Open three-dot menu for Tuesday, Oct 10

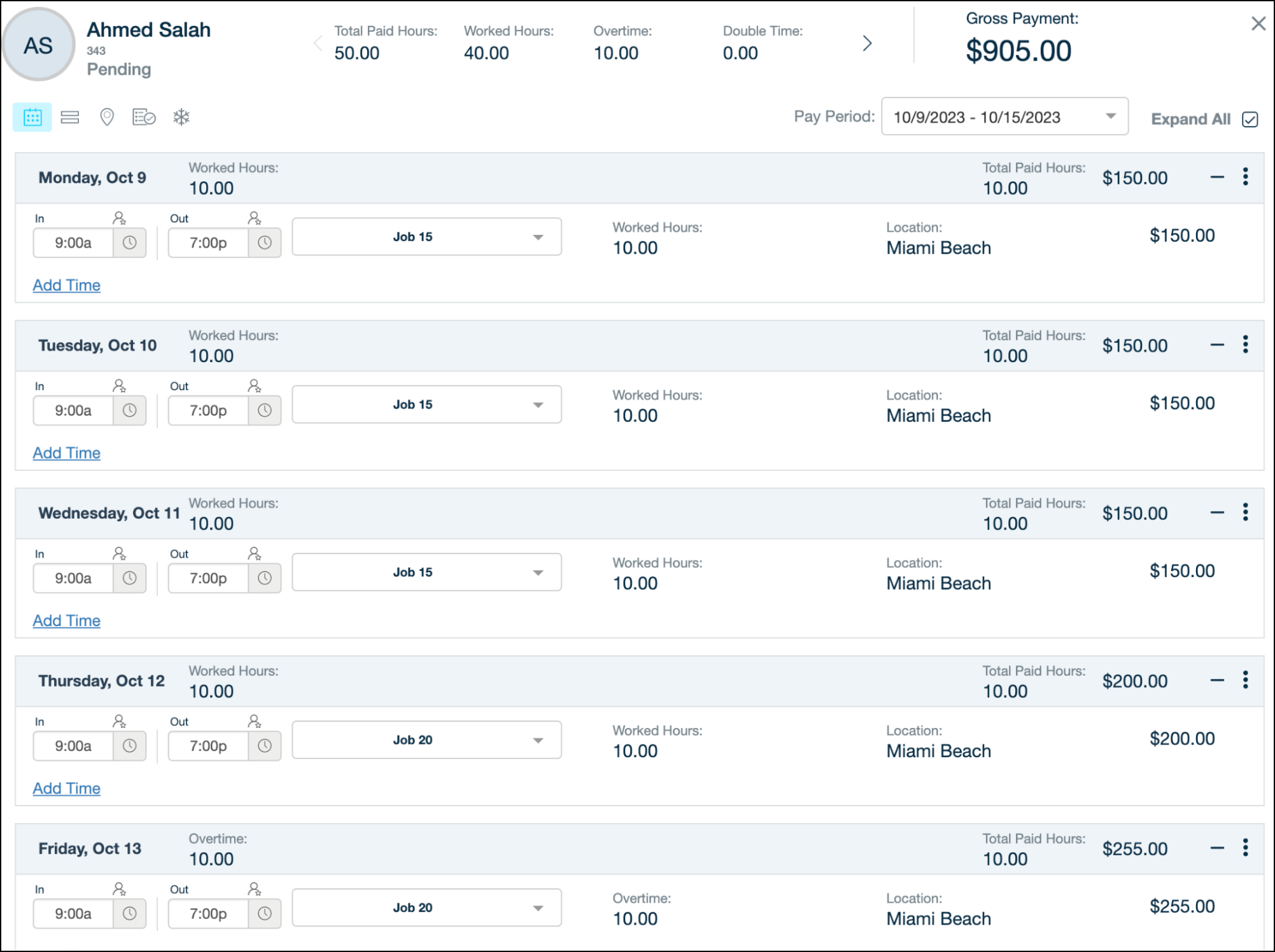1245,345
